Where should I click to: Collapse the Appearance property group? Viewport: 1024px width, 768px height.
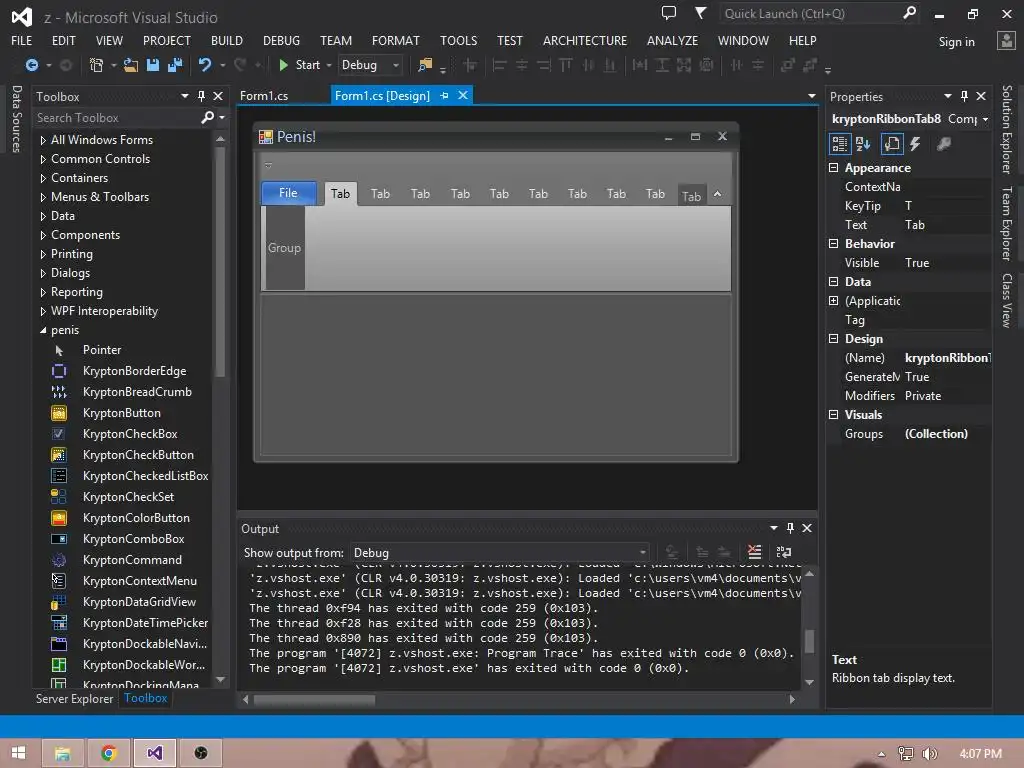coord(833,168)
